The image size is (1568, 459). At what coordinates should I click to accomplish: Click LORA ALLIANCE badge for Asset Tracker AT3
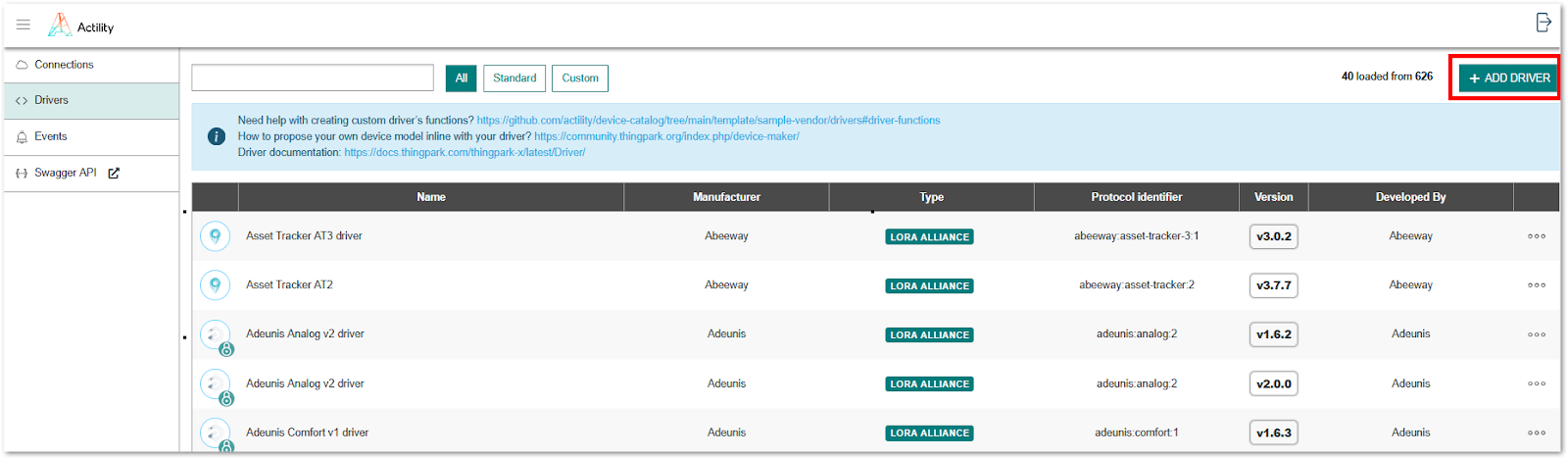pyautogui.click(x=929, y=237)
